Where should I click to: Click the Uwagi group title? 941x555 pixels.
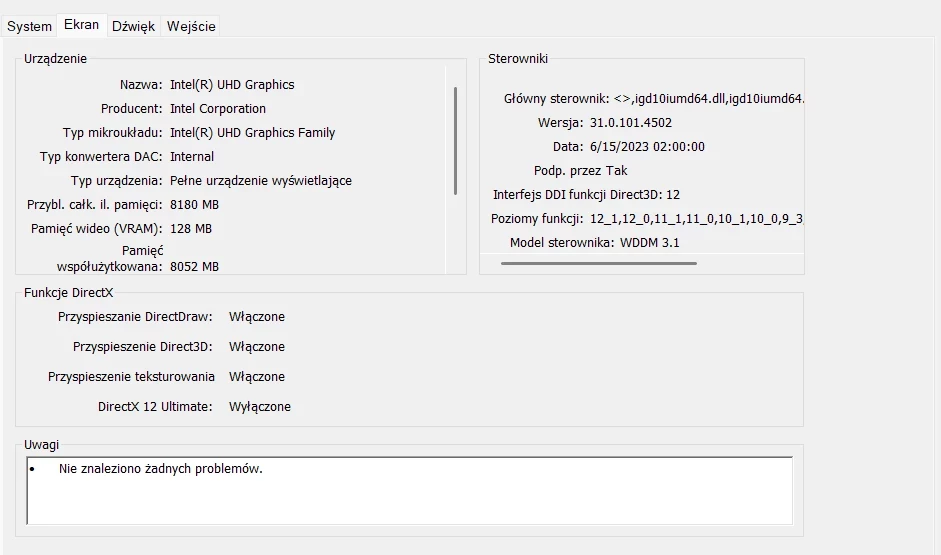click(41, 445)
